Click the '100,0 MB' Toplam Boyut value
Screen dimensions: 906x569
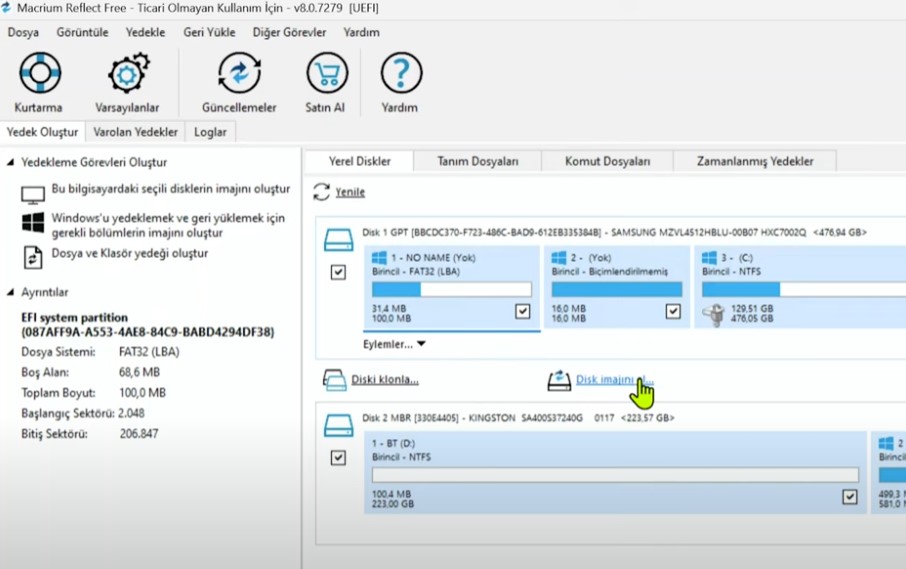pos(142,393)
